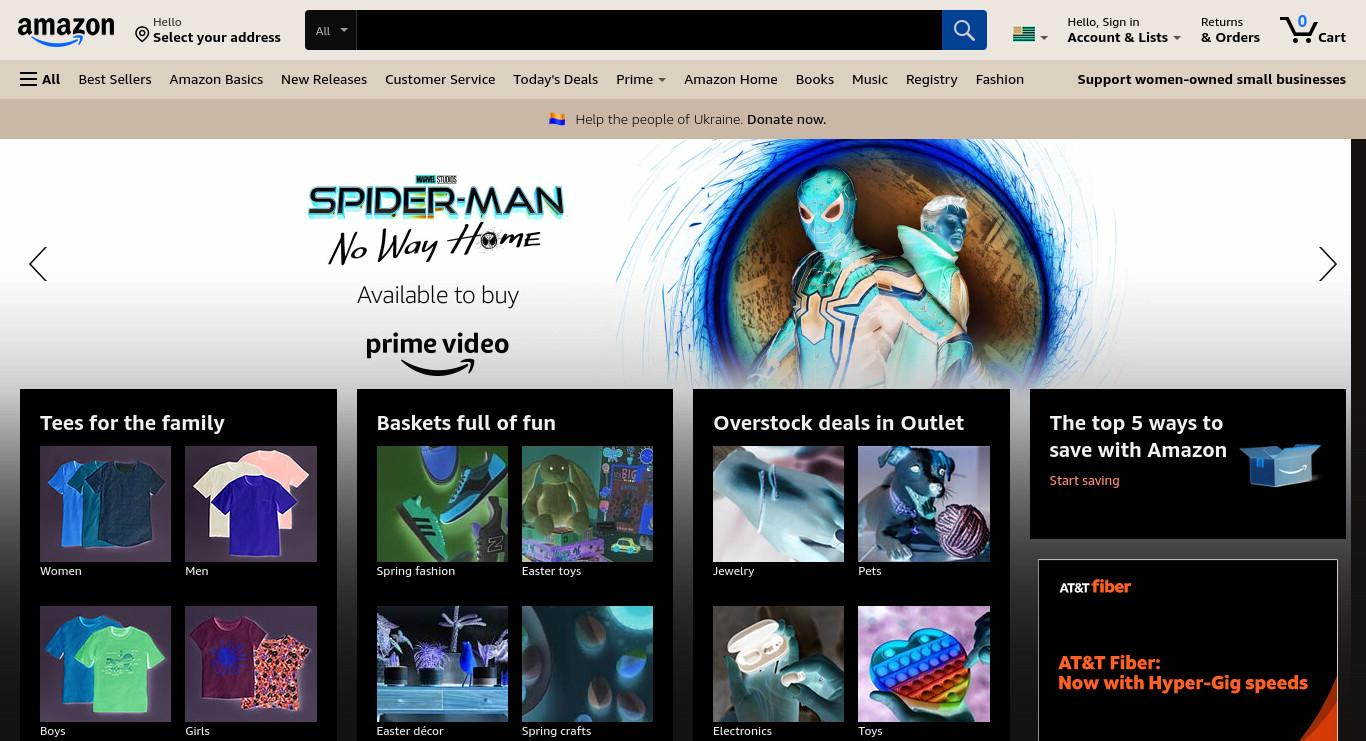Open the country flag language dropdown
The image size is (1366, 741).
click(x=1030, y=35)
